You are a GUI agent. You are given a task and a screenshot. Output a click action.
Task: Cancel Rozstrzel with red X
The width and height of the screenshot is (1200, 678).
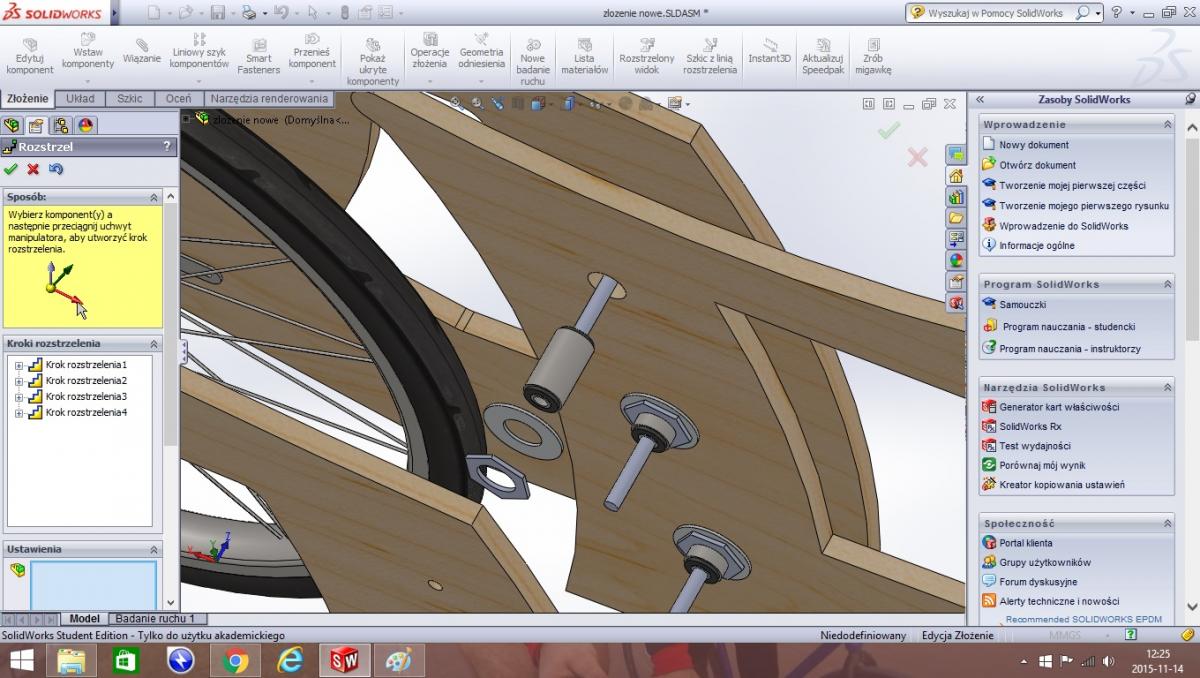pyautogui.click(x=33, y=169)
